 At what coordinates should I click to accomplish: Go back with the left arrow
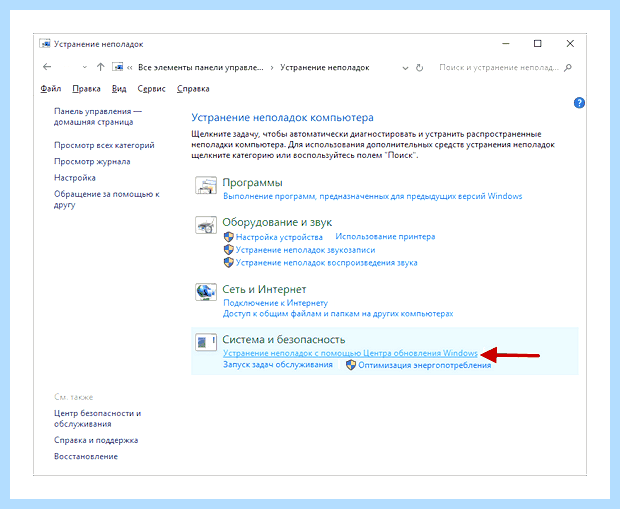(x=47, y=67)
